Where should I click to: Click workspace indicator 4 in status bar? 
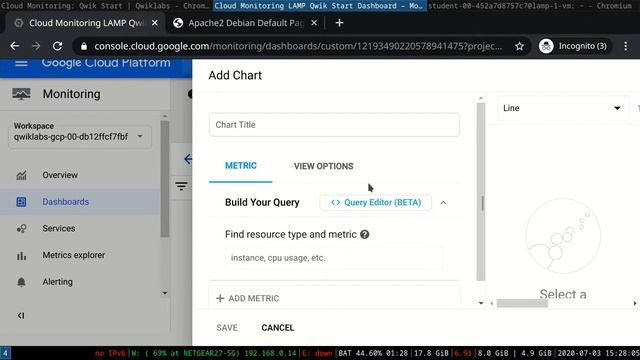(5, 353)
